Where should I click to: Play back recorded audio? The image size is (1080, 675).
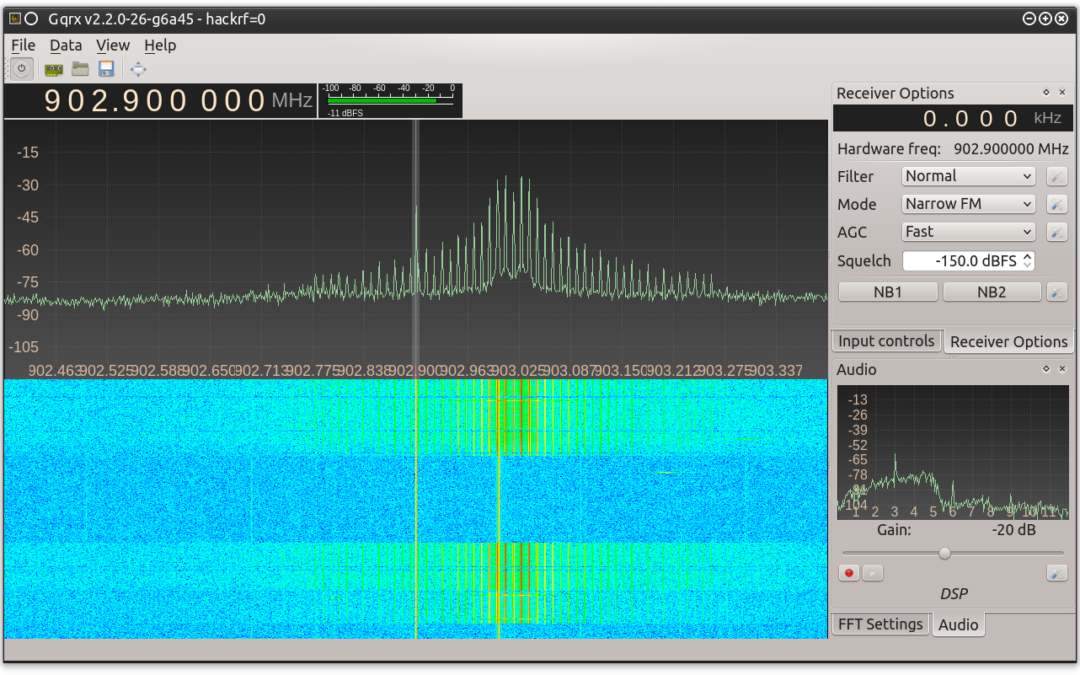(870, 572)
